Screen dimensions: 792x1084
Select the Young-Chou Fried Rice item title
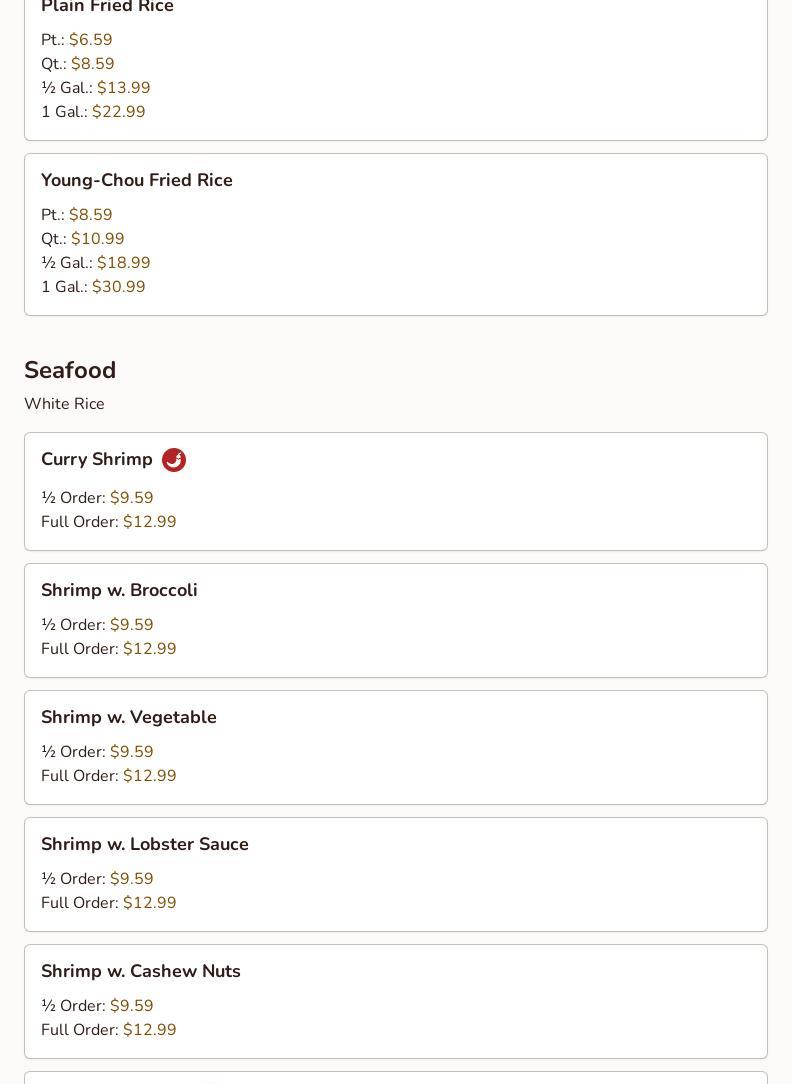point(137,180)
